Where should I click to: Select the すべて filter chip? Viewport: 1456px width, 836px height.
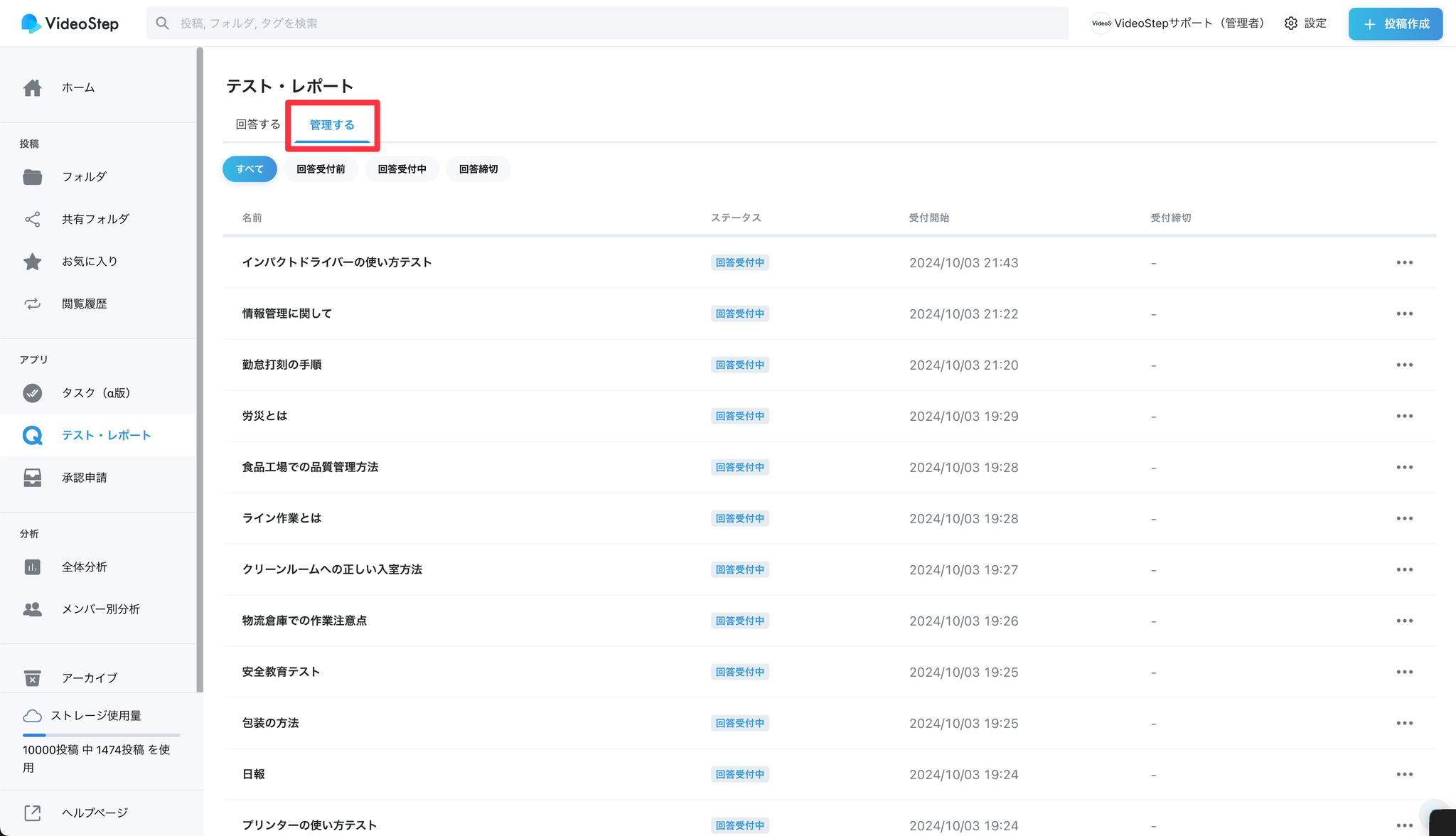250,169
